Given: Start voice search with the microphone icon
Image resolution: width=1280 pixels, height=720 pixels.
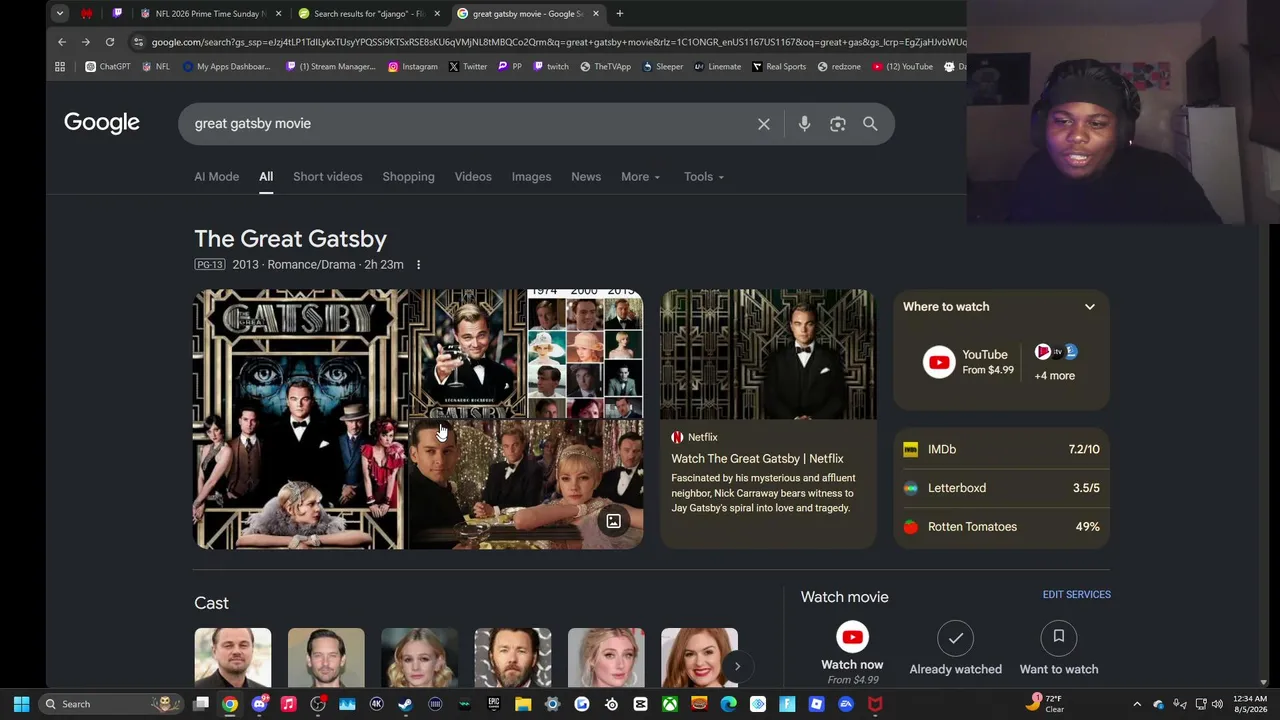Looking at the screenshot, I should coord(804,124).
